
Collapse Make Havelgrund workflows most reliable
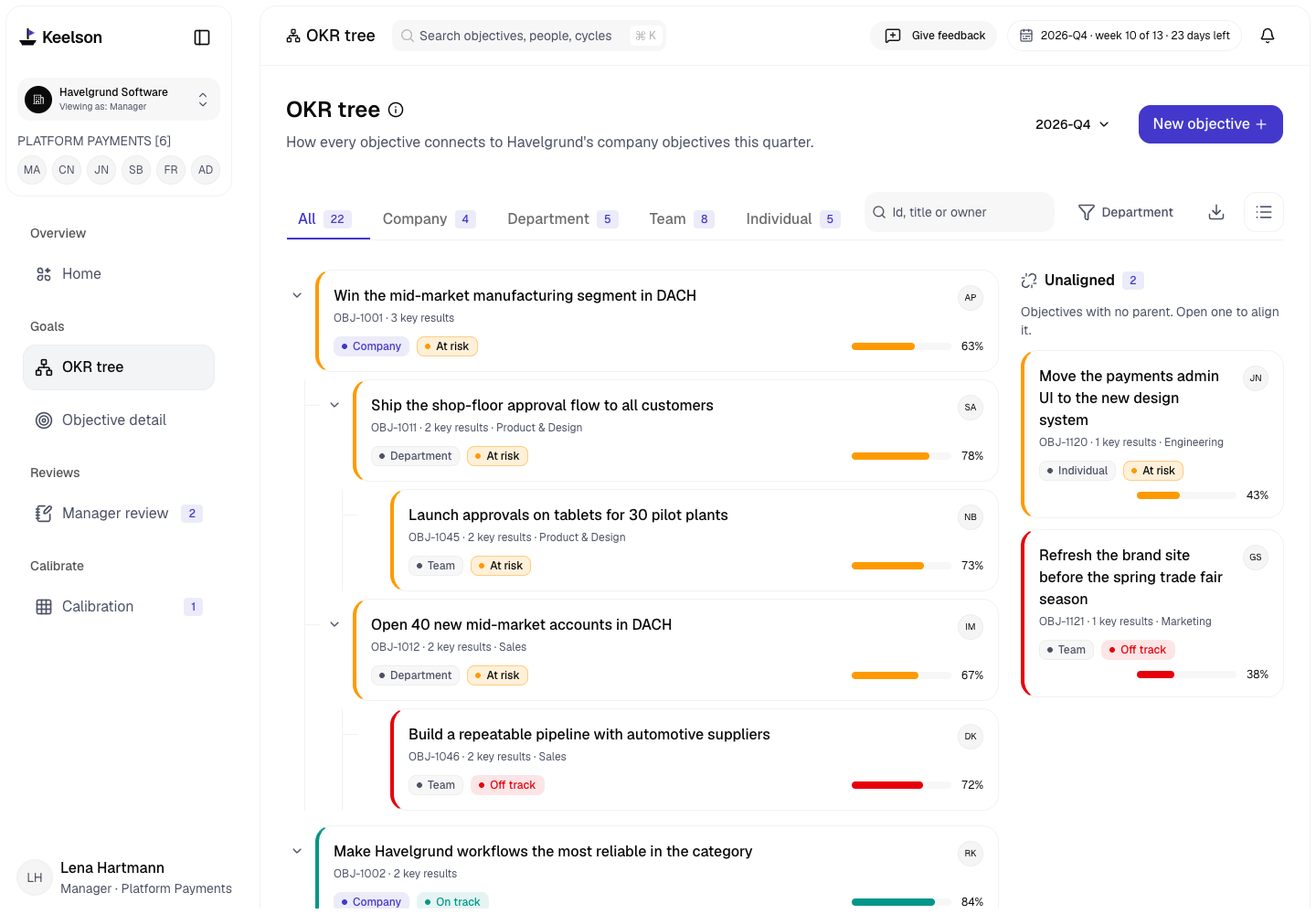297,851
